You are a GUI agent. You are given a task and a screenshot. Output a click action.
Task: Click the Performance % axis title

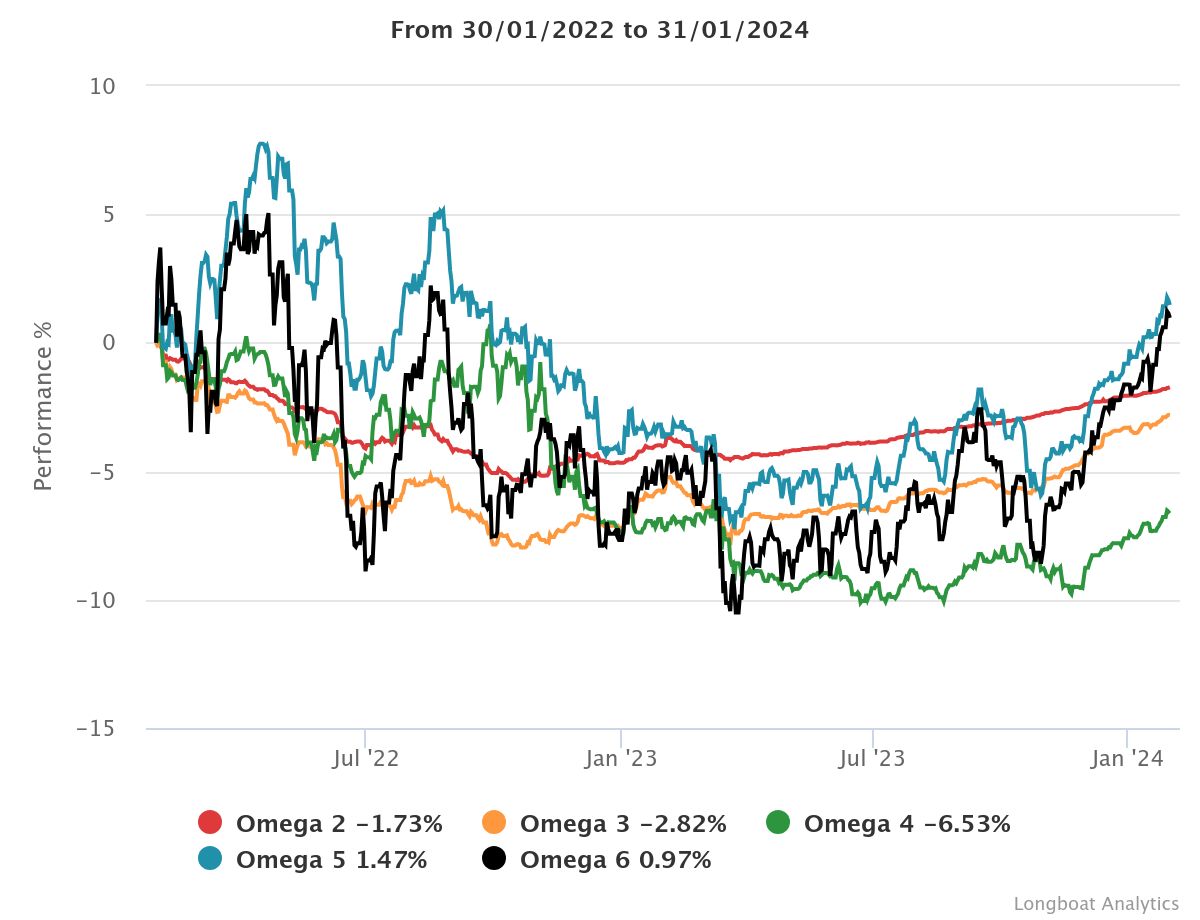tap(43, 407)
